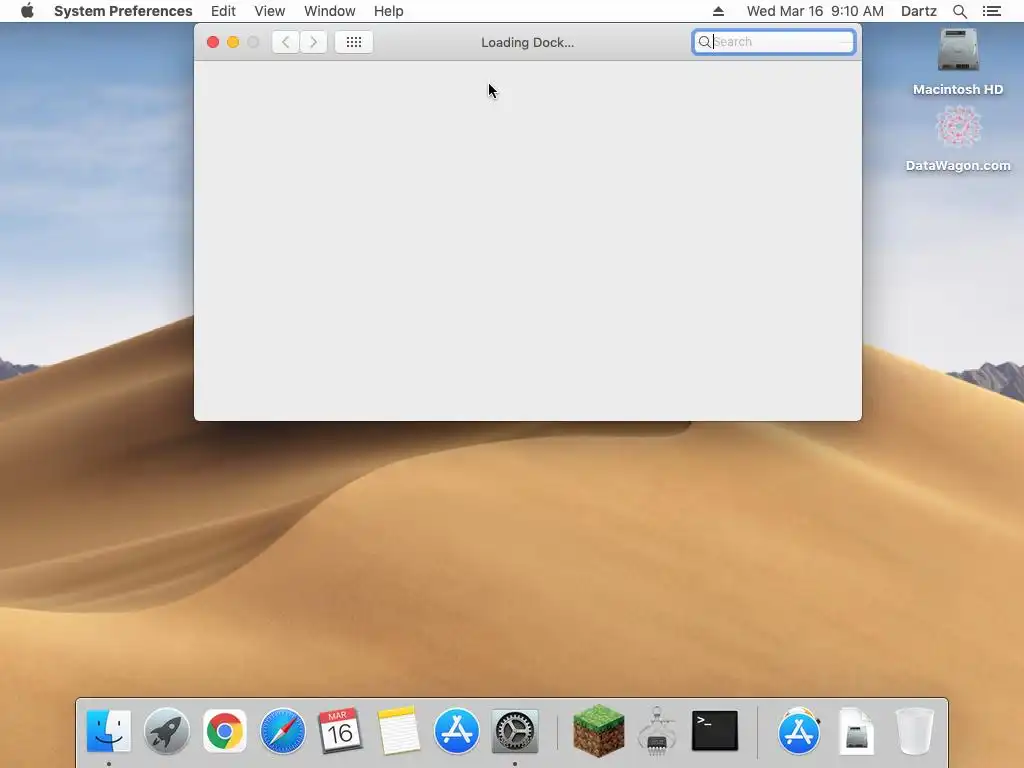The image size is (1024, 768).
Task: Open Terminal from the Dock
Action: pyautogui.click(x=715, y=731)
